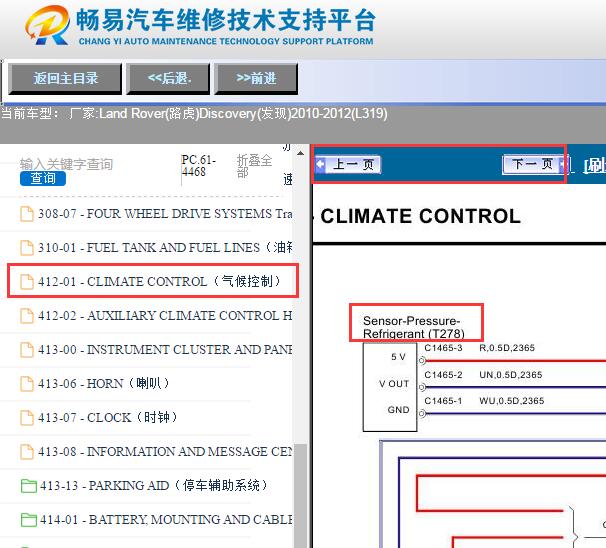Viewport: 606px width, 548px height.
Task: Open 413-07 Clock entry
Action: point(107,417)
